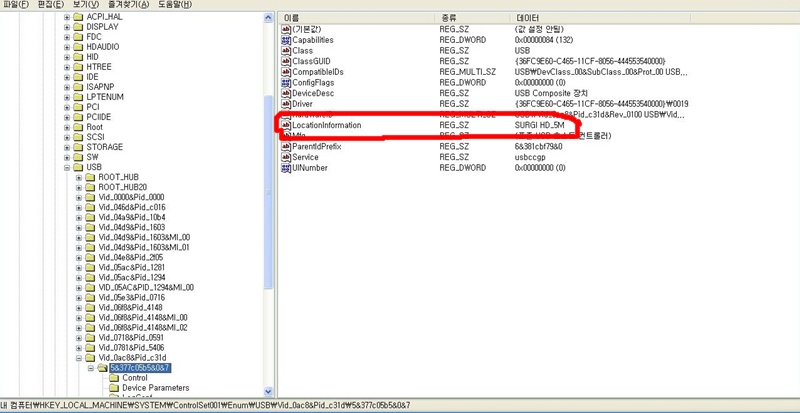Collapse the USB tree node
The height and width of the screenshot is (413, 800).
click(x=67, y=167)
